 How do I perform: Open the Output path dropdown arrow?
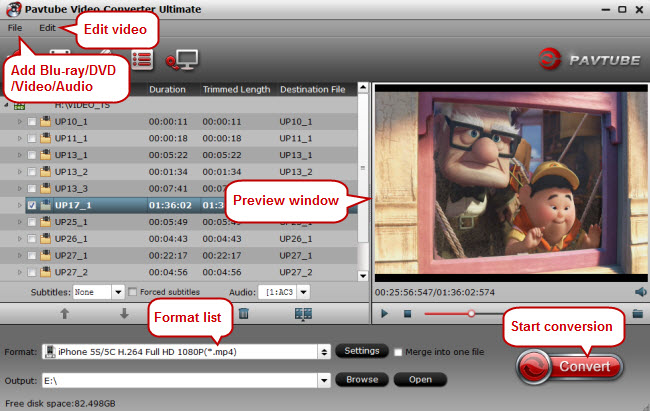tap(324, 380)
